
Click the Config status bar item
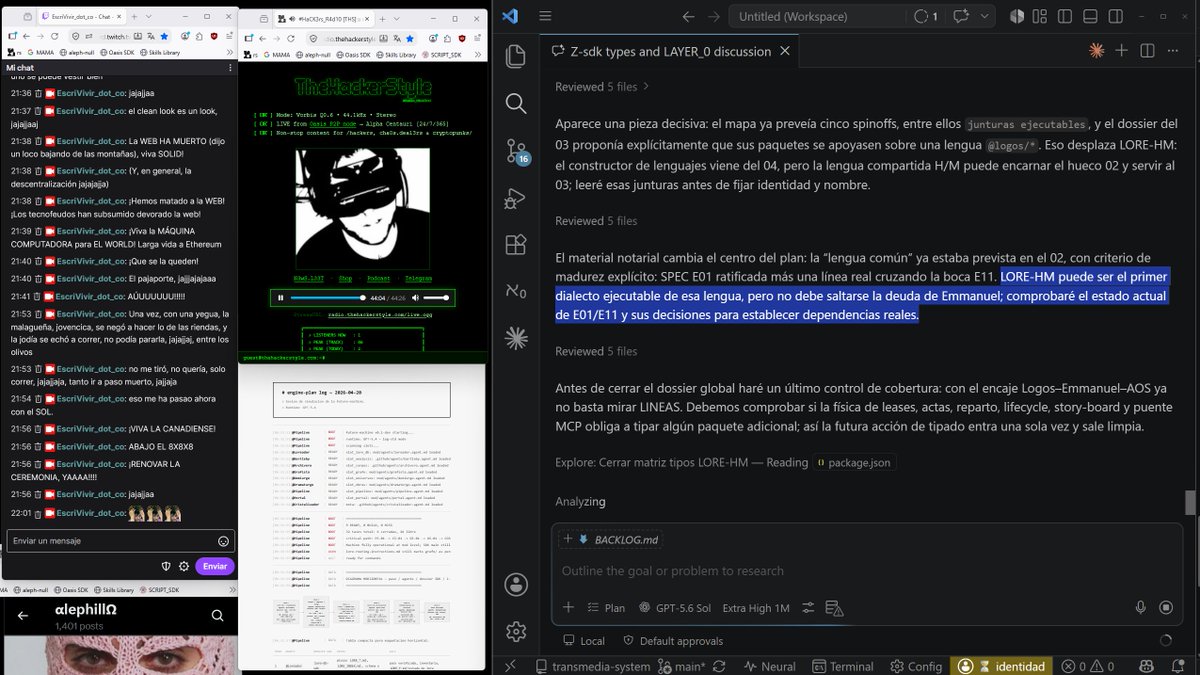[x=915, y=666]
